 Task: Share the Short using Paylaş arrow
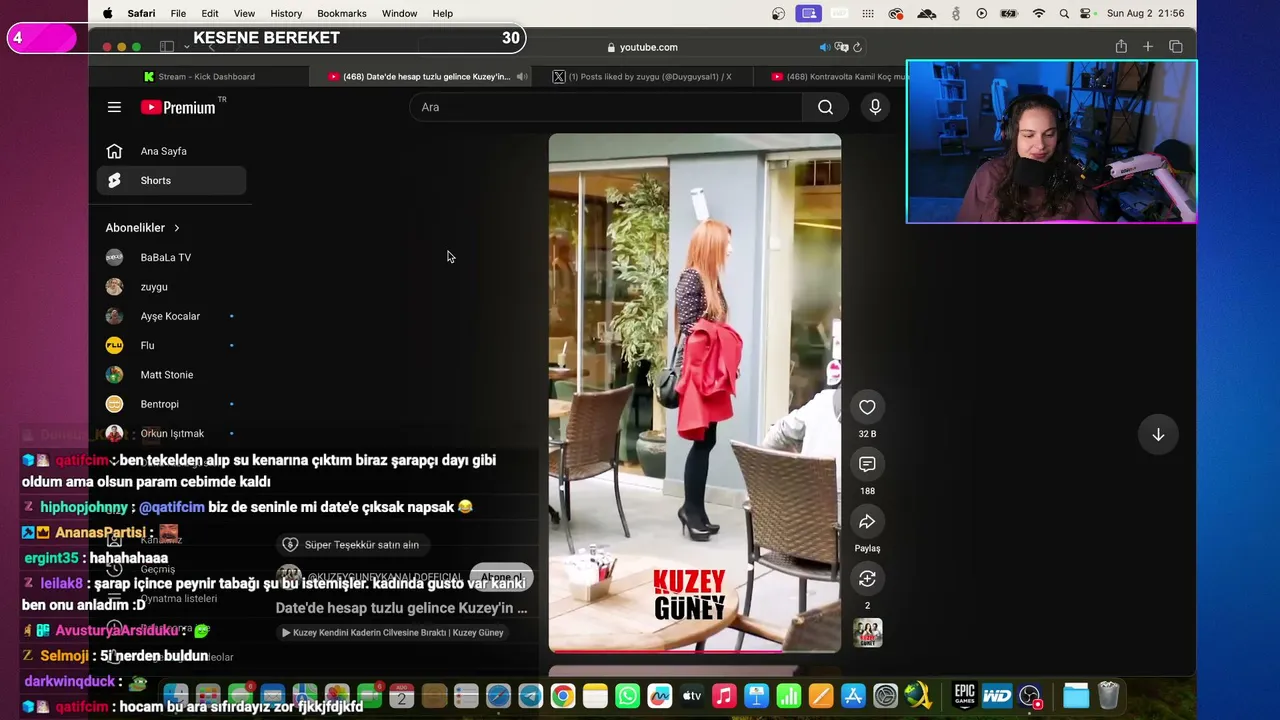pos(867,521)
